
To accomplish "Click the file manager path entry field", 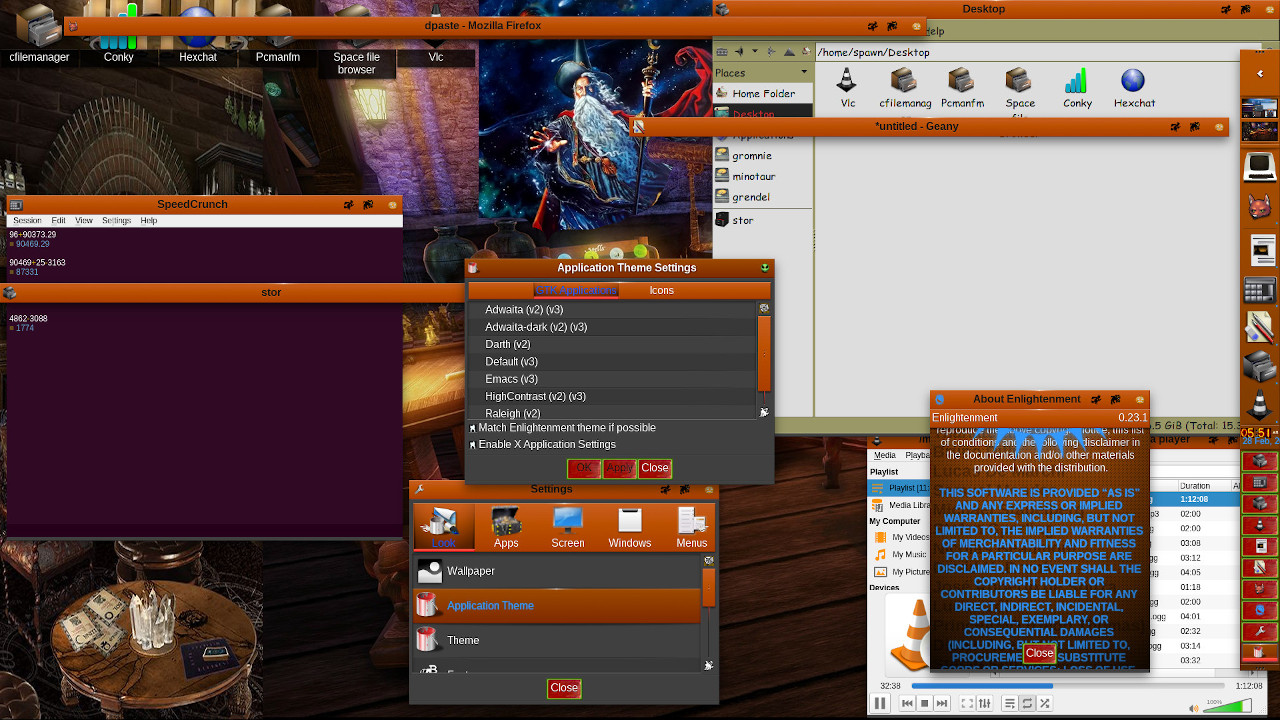I will tap(1026, 52).
